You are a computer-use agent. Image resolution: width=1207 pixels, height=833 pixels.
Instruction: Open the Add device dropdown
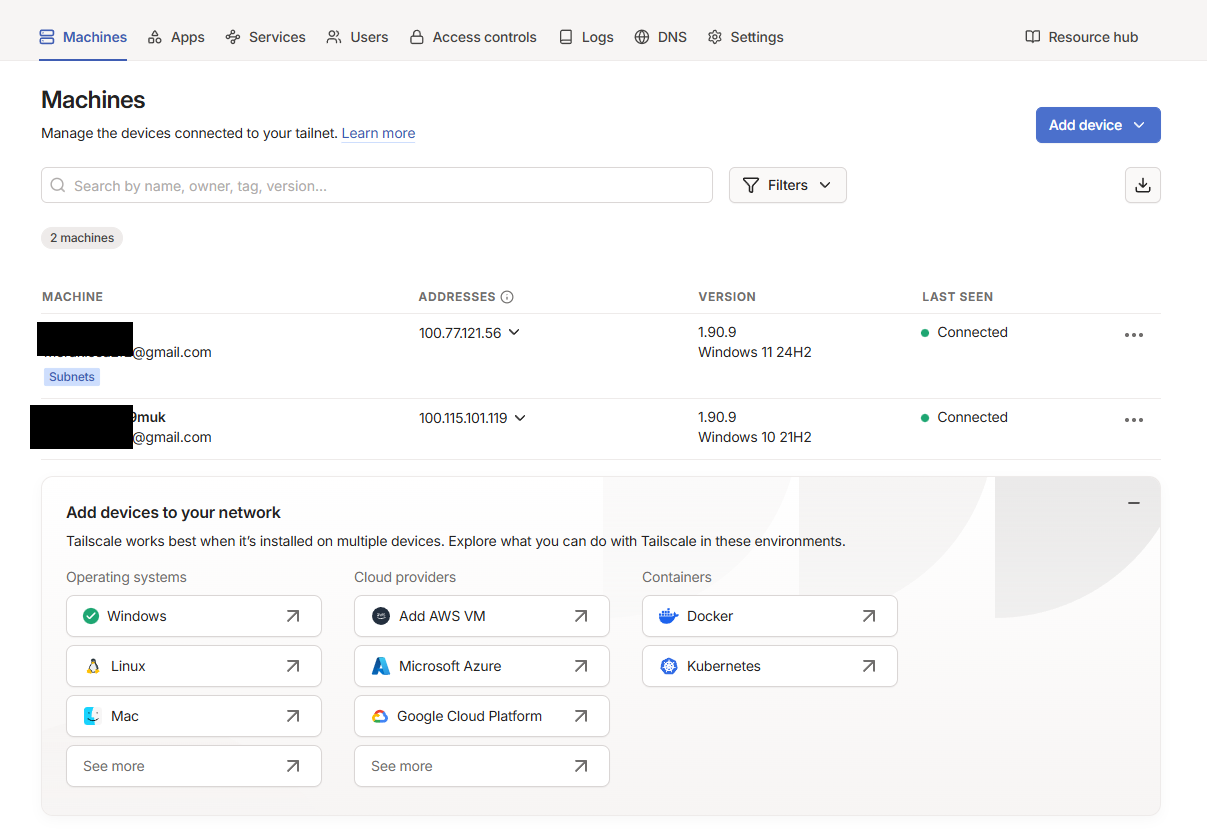point(1097,125)
